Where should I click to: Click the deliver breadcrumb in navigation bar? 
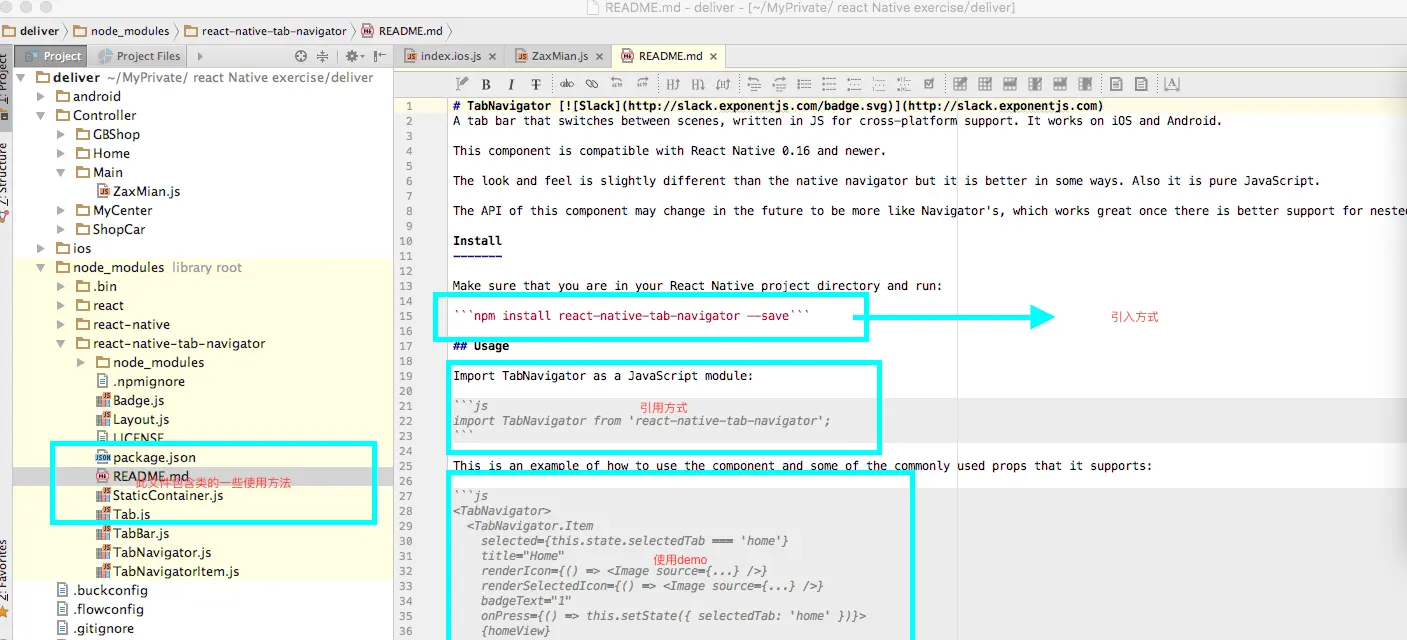[x=31, y=31]
